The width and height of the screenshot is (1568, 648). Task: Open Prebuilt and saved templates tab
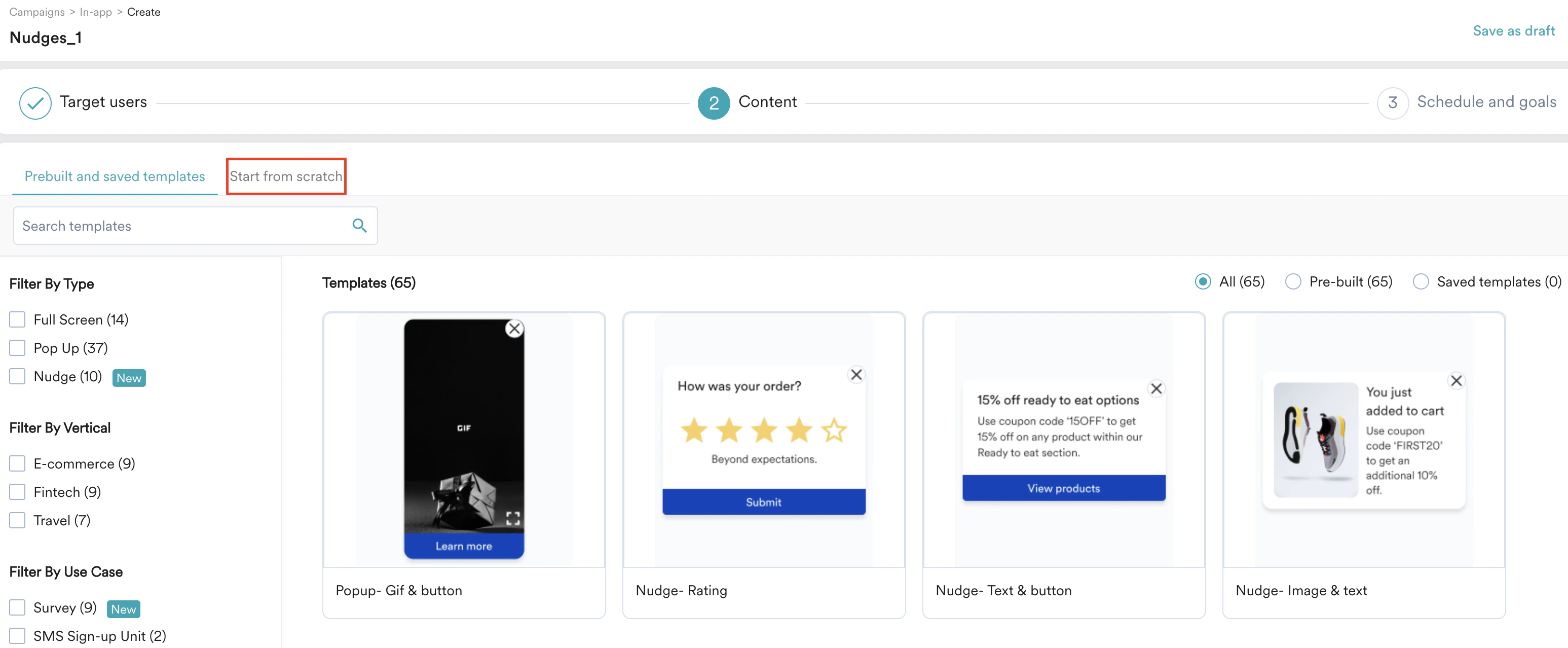115,176
